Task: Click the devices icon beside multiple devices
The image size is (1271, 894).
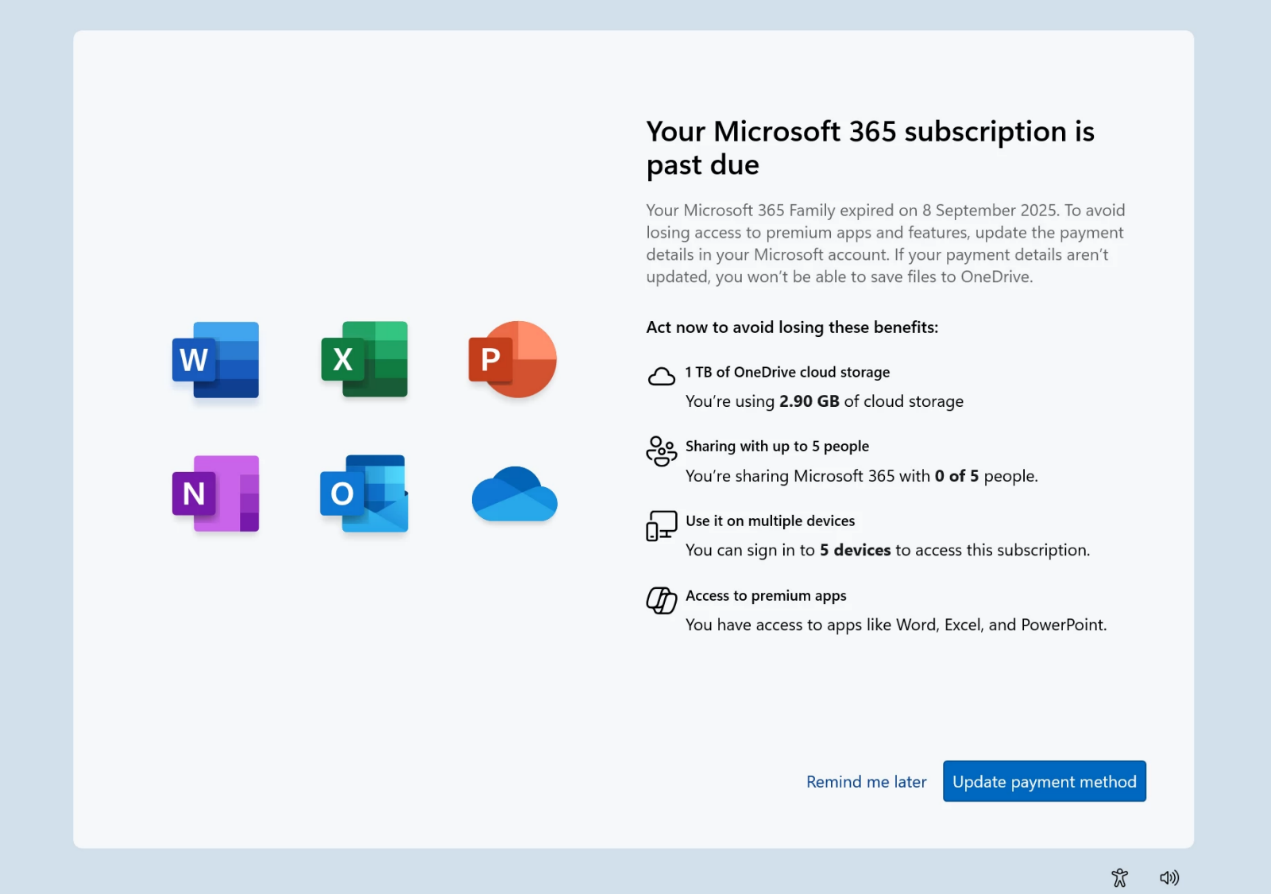Action: (661, 525)
